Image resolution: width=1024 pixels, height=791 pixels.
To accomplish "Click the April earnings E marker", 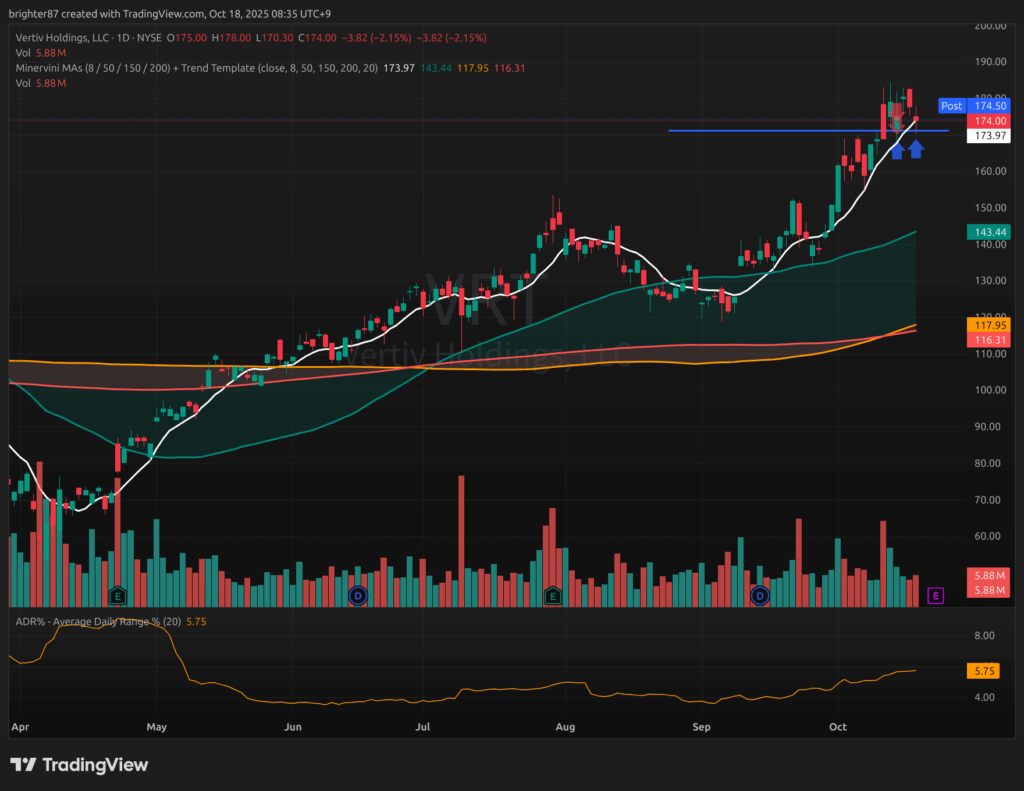I will (118, 596).
